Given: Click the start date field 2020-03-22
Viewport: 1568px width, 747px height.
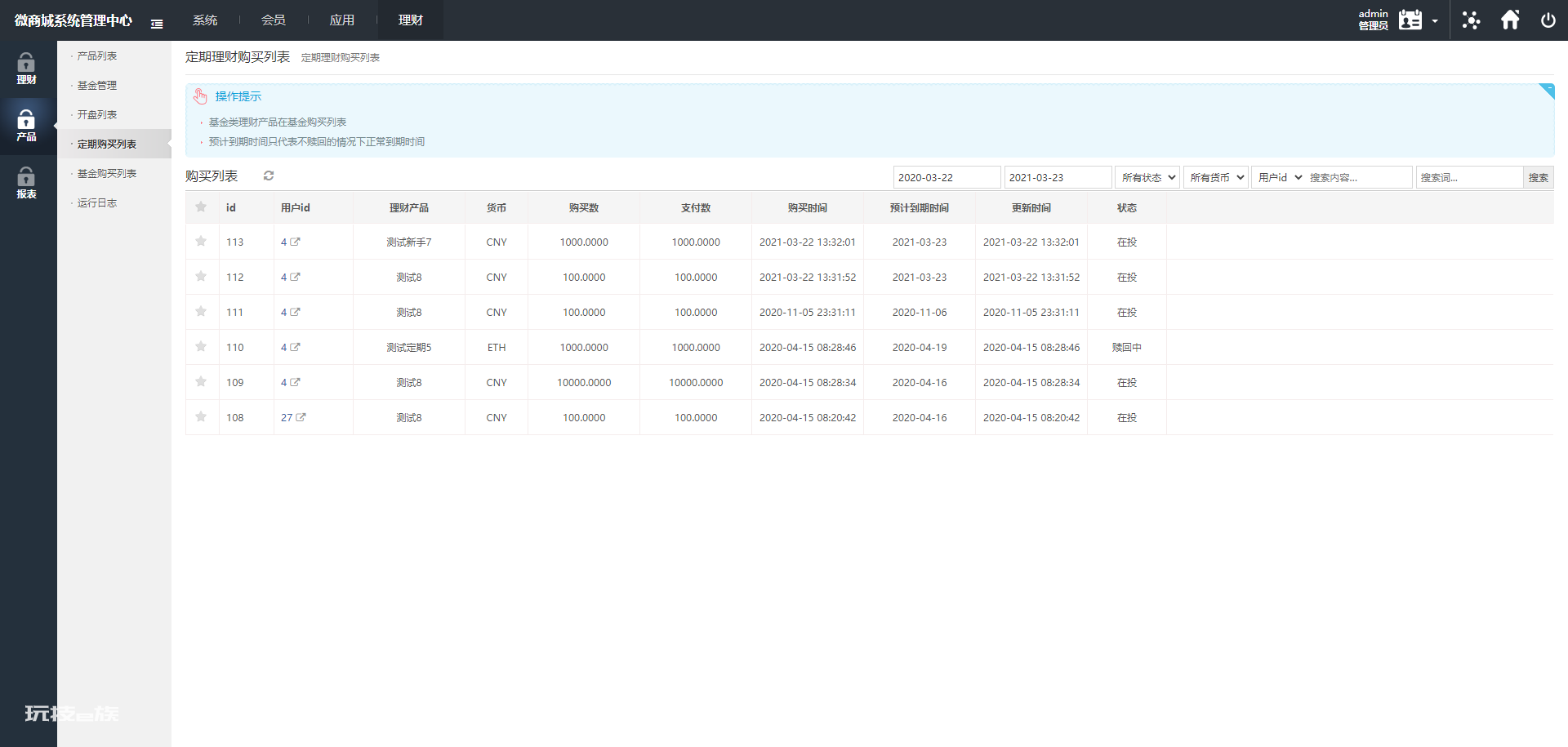Looking at the screenshot, I should coord(947,177).
